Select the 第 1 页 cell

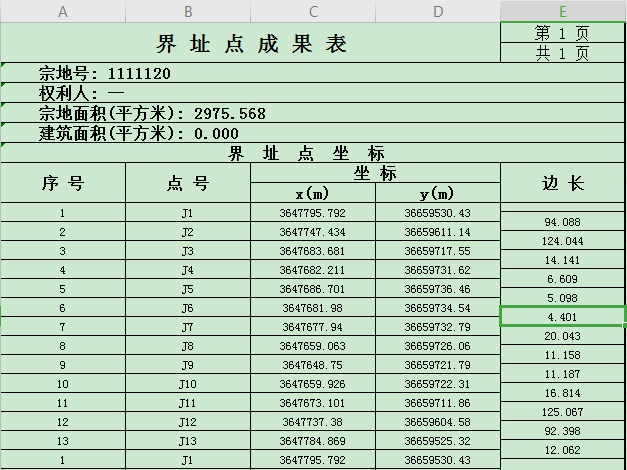tap(562, 33)
